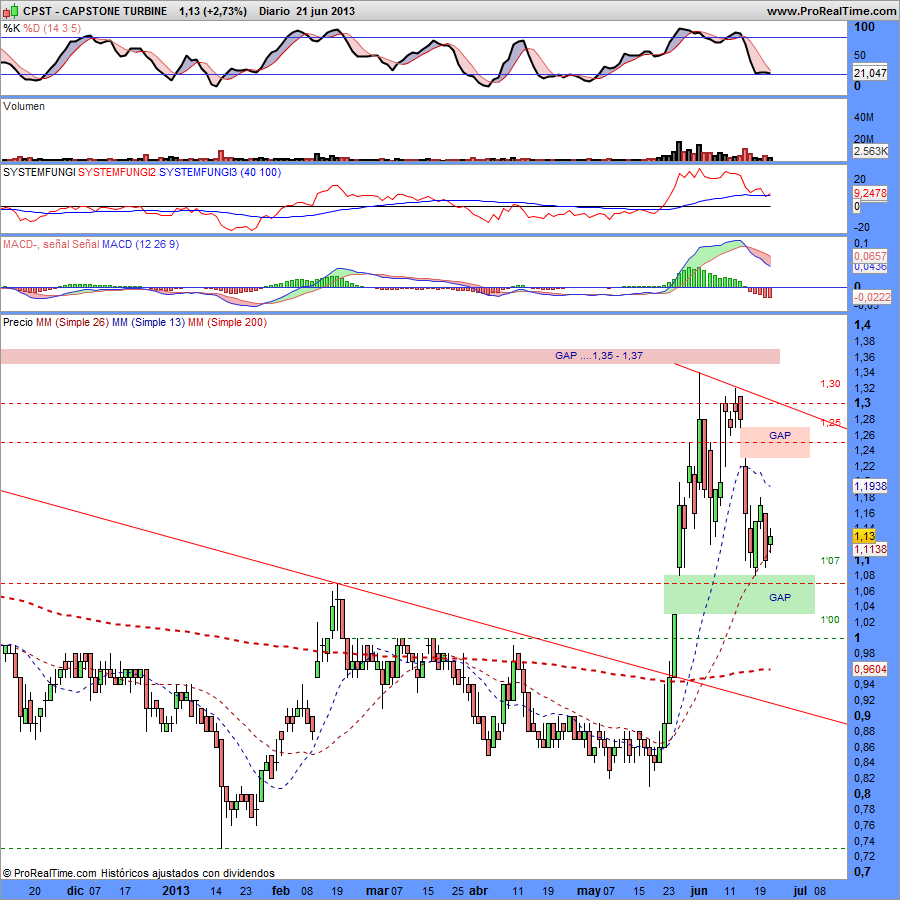This screenshot has height=900, width=900.
Task: Click the GAP label in the green zone
Action: click(x=779, y=598)
